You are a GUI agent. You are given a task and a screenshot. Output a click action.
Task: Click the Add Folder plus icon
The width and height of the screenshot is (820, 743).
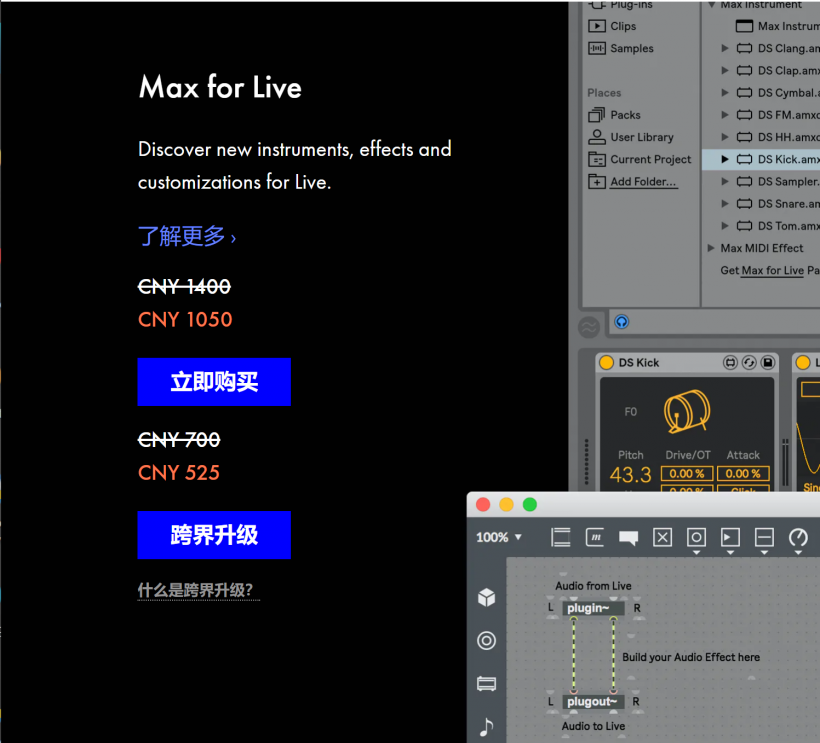(x=597, y=181)
